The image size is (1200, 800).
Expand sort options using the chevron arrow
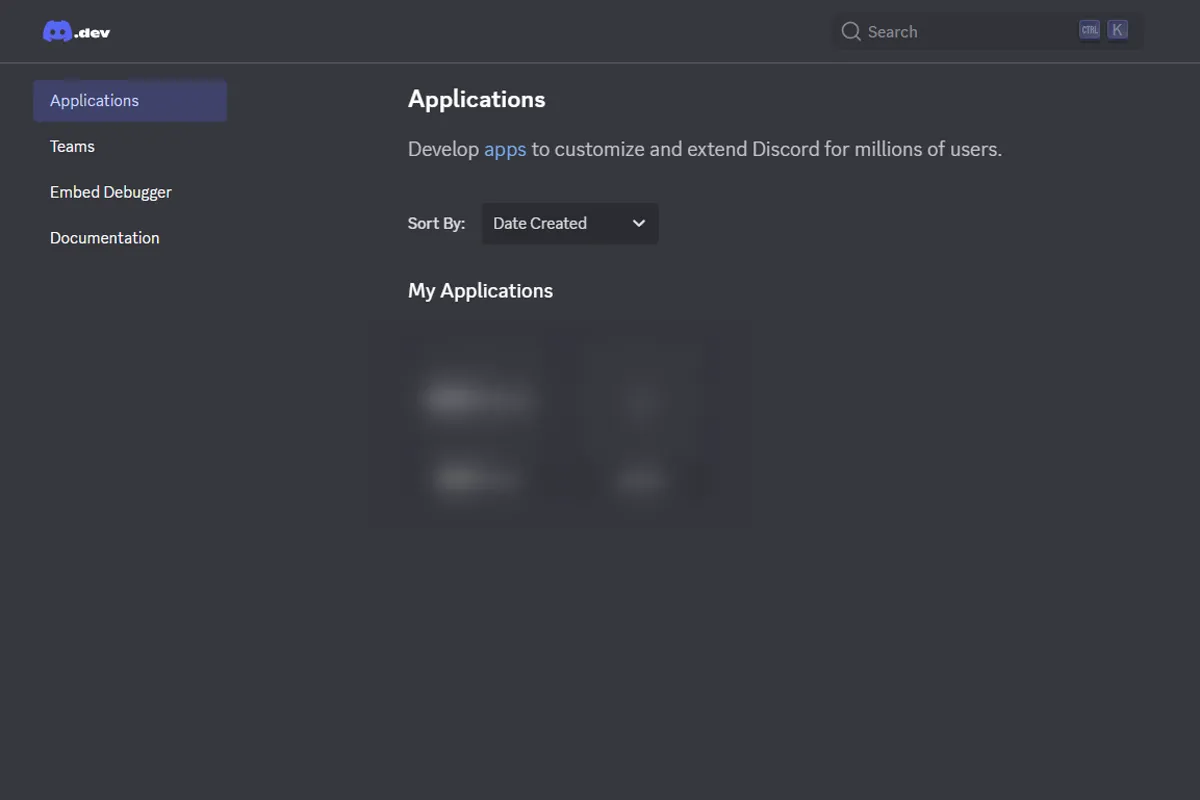(639, 223)
